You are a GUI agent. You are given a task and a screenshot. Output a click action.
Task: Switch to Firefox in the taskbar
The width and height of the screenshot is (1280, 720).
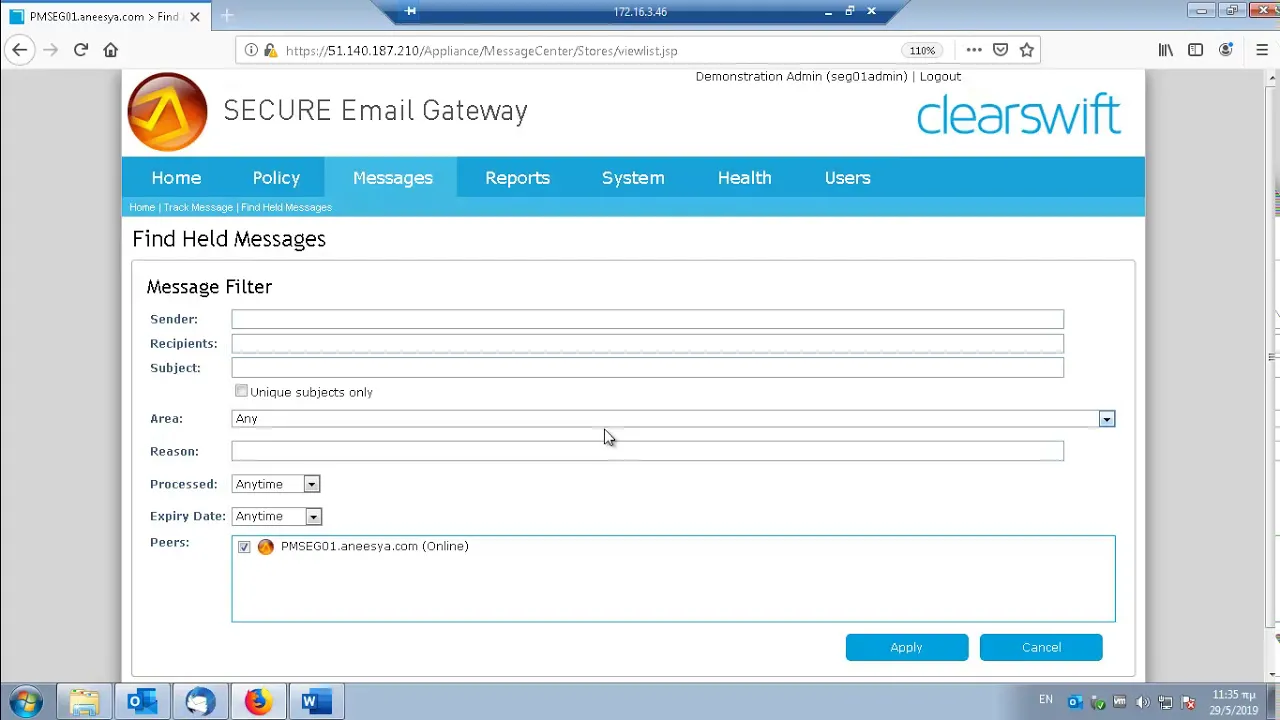click(x=258, y=702)
